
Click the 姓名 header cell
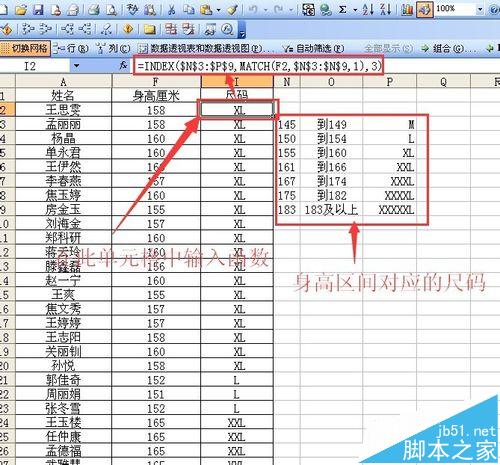pos(63,96)
